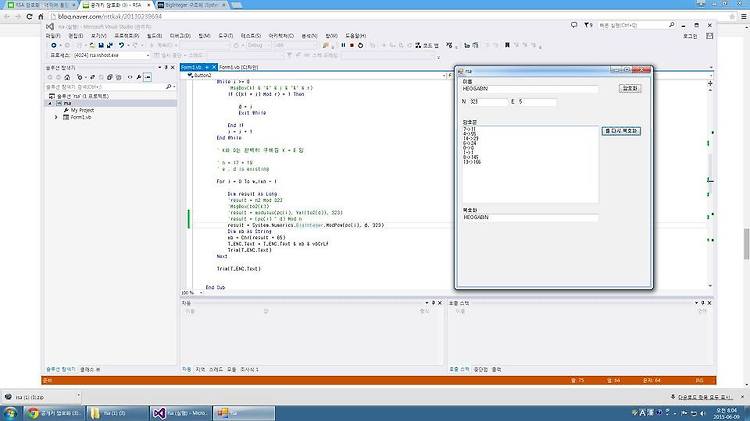The image size is (750, 421).
Task: Click the Quick Launch search box
Action: point(637,25)
